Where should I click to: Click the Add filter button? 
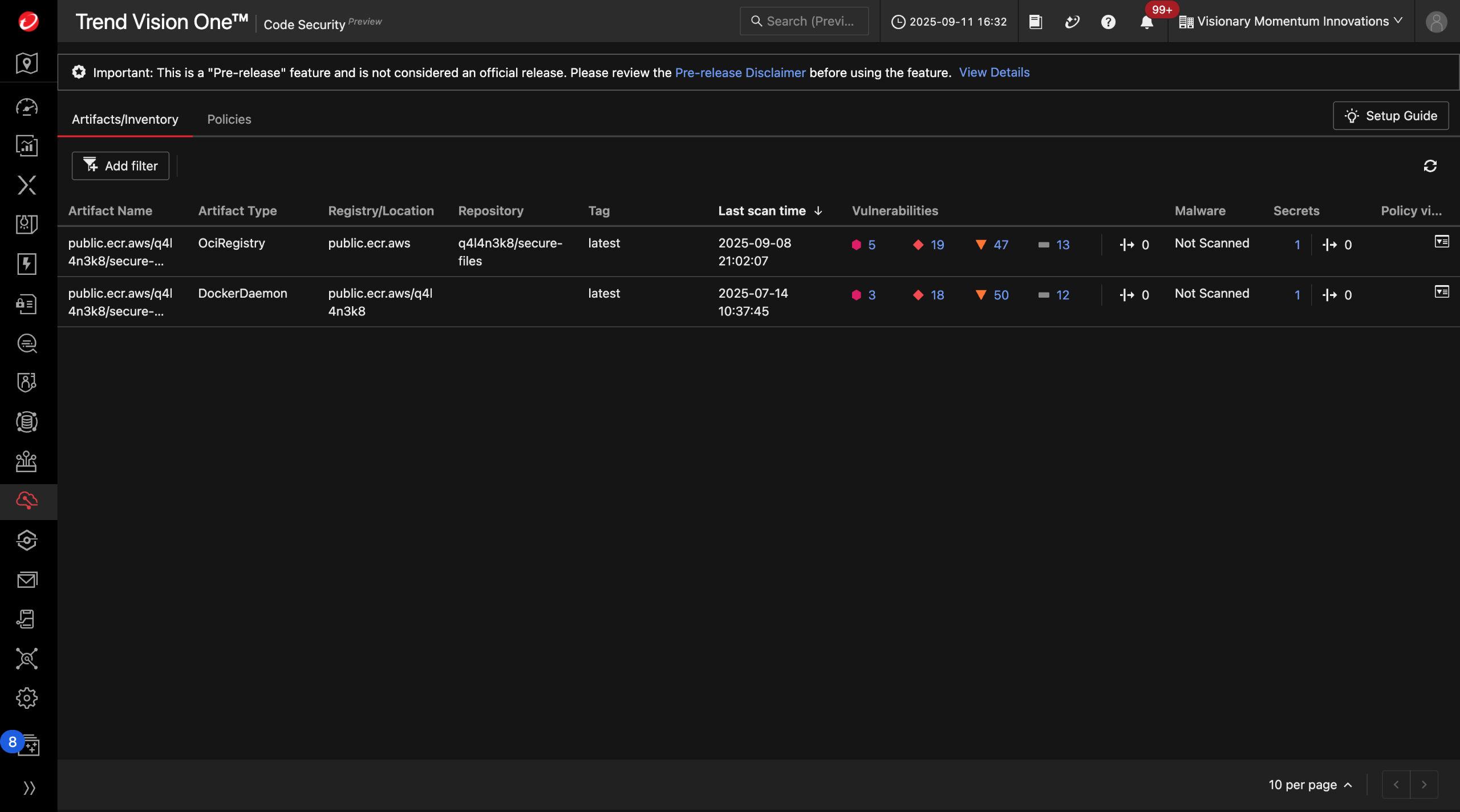click(x=120, y=166)
